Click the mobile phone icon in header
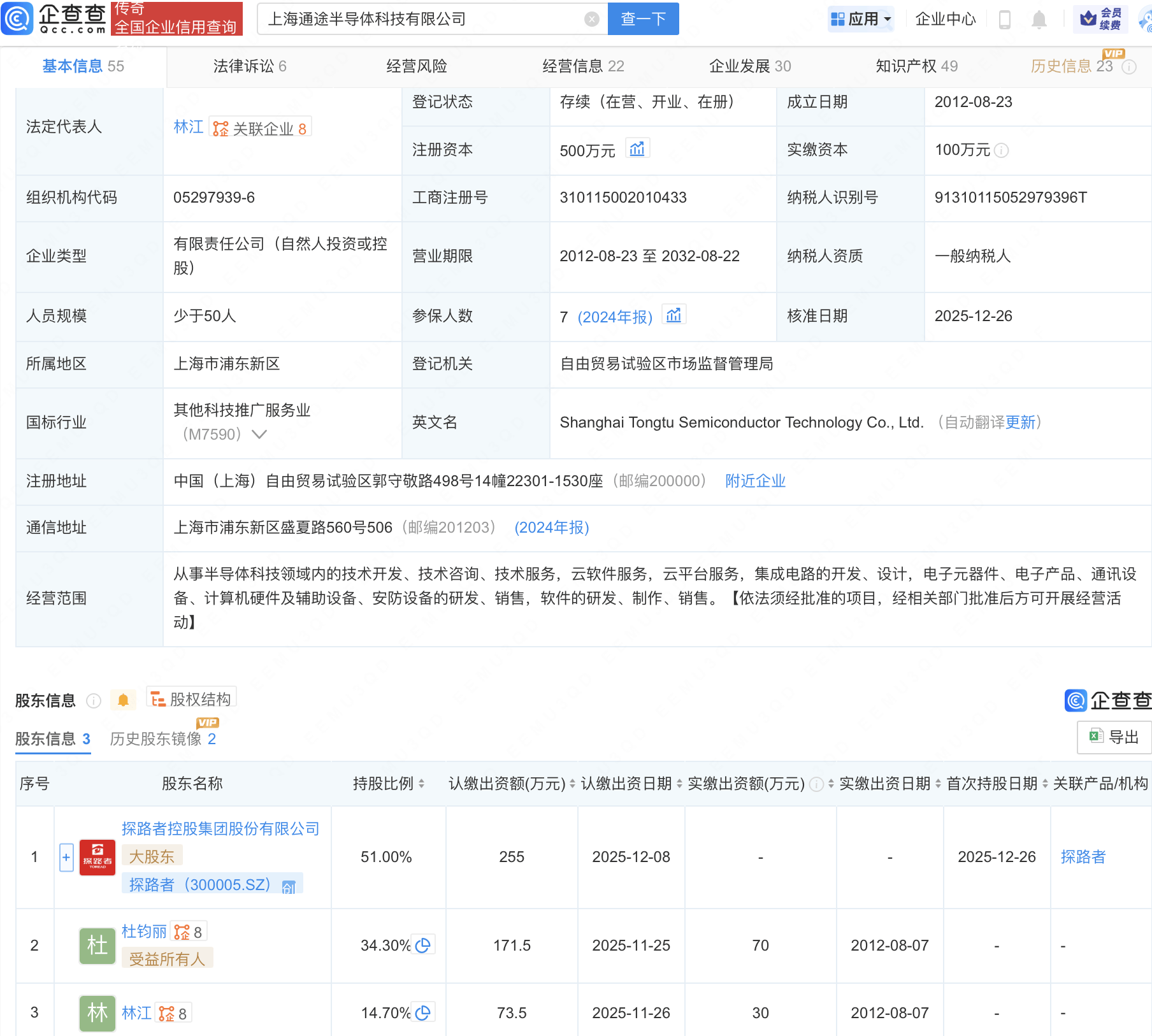Image resolution: width=1152 pixels, height=1036 pixels. [x=1004, y=19]
